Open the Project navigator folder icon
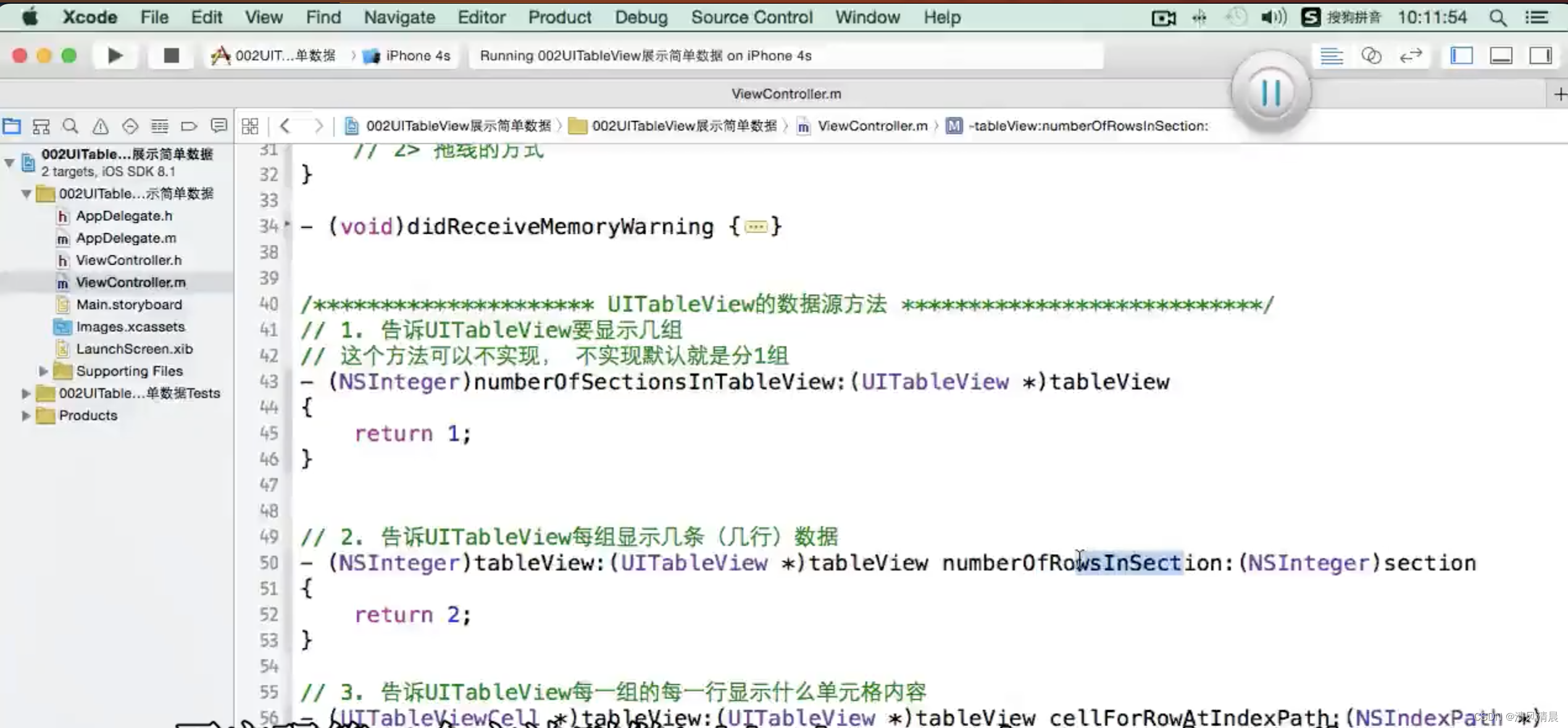This screenshot has width=1568, height=728. click(x=12, y=126)
